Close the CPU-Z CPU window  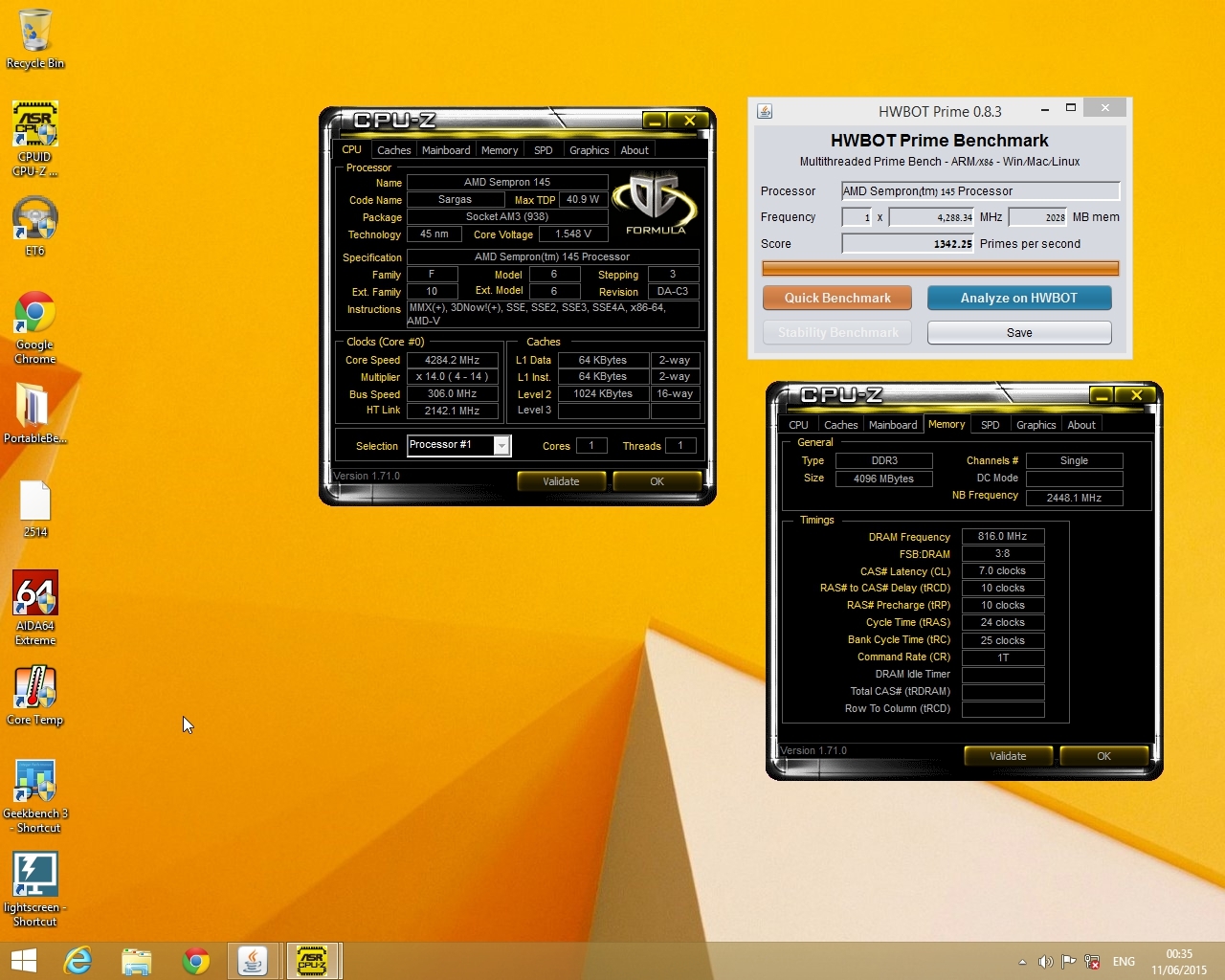[689, 120]
